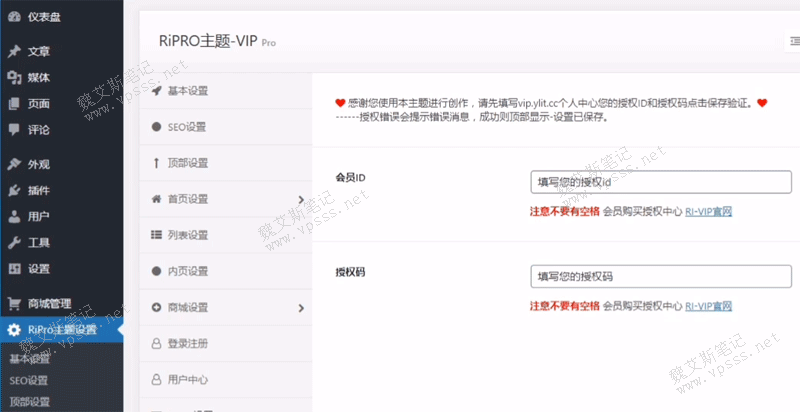Click the 授权码 field label
This screenshot has height=412, width=800.
(350, 272)
